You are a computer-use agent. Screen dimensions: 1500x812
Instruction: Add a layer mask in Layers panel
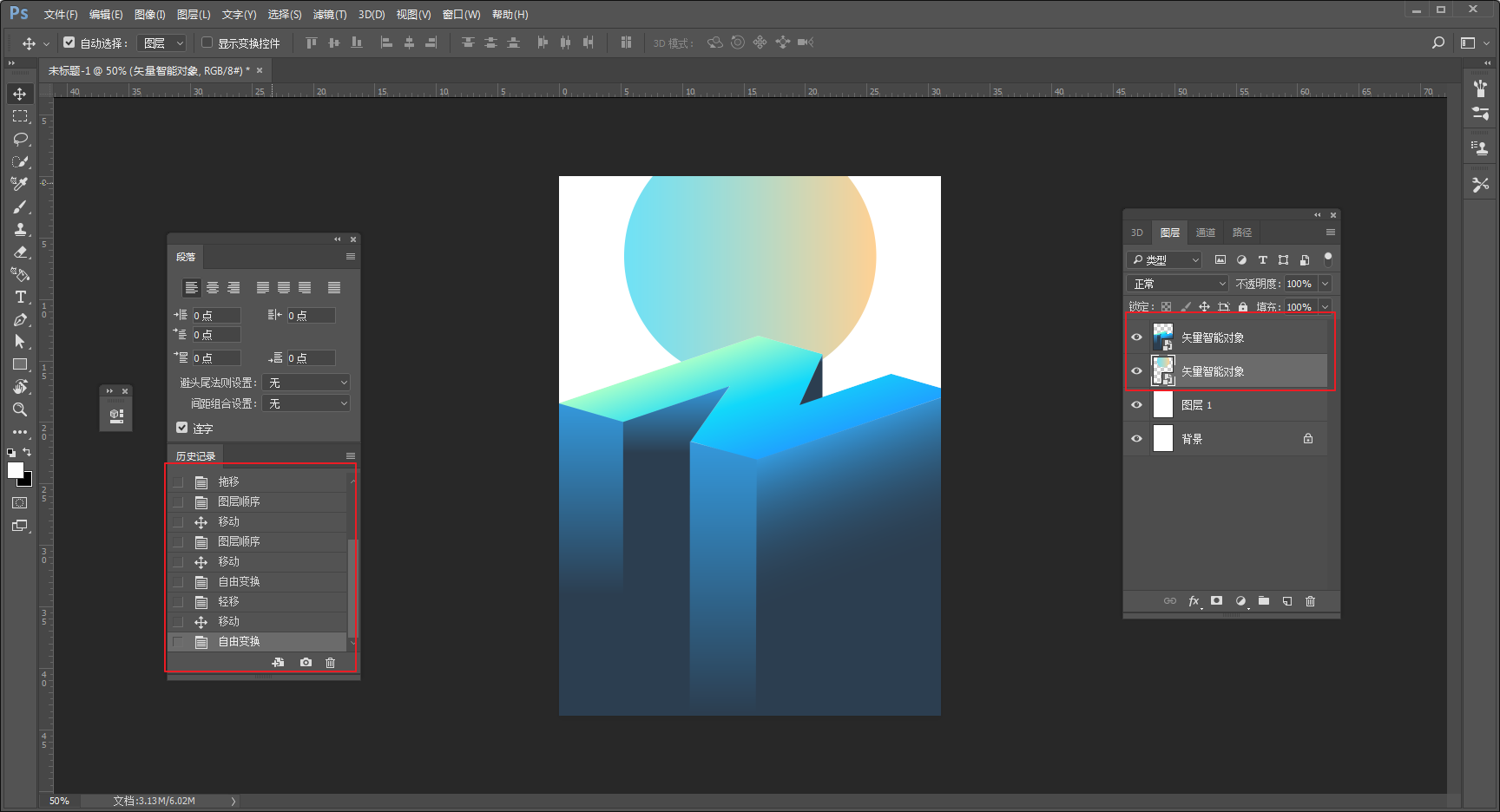click(x=1217, y=601)
